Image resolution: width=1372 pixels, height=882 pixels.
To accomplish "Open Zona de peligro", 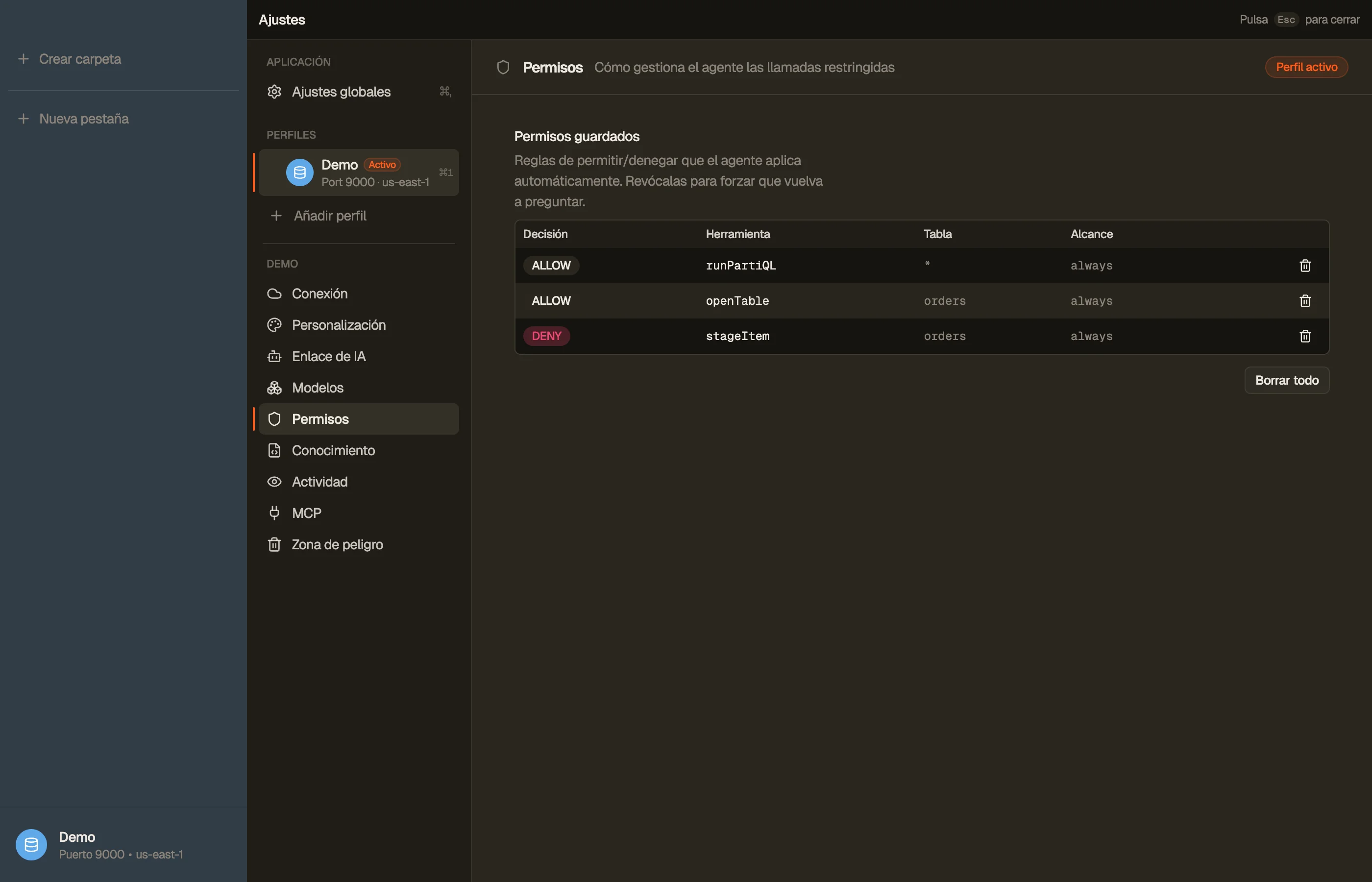I will (359, 545).
